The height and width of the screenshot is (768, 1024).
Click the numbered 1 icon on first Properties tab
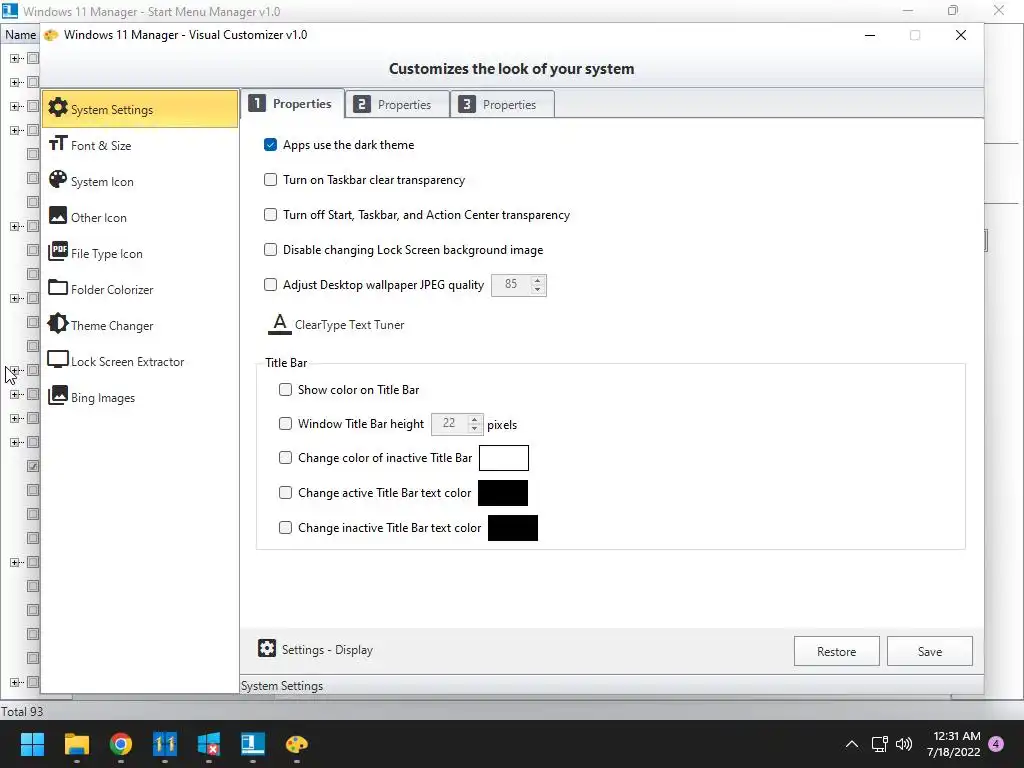pyautogui.click(x=257, y=103)
